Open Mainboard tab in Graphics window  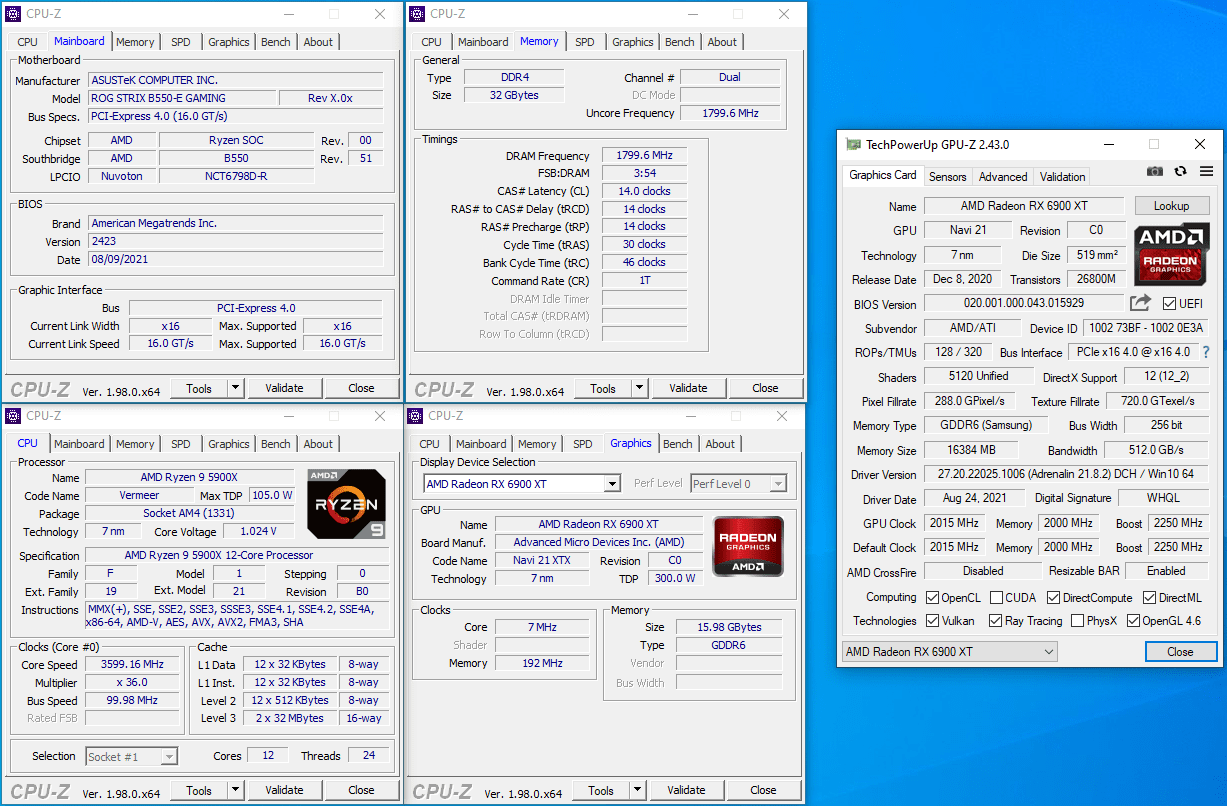click(481, 444)
